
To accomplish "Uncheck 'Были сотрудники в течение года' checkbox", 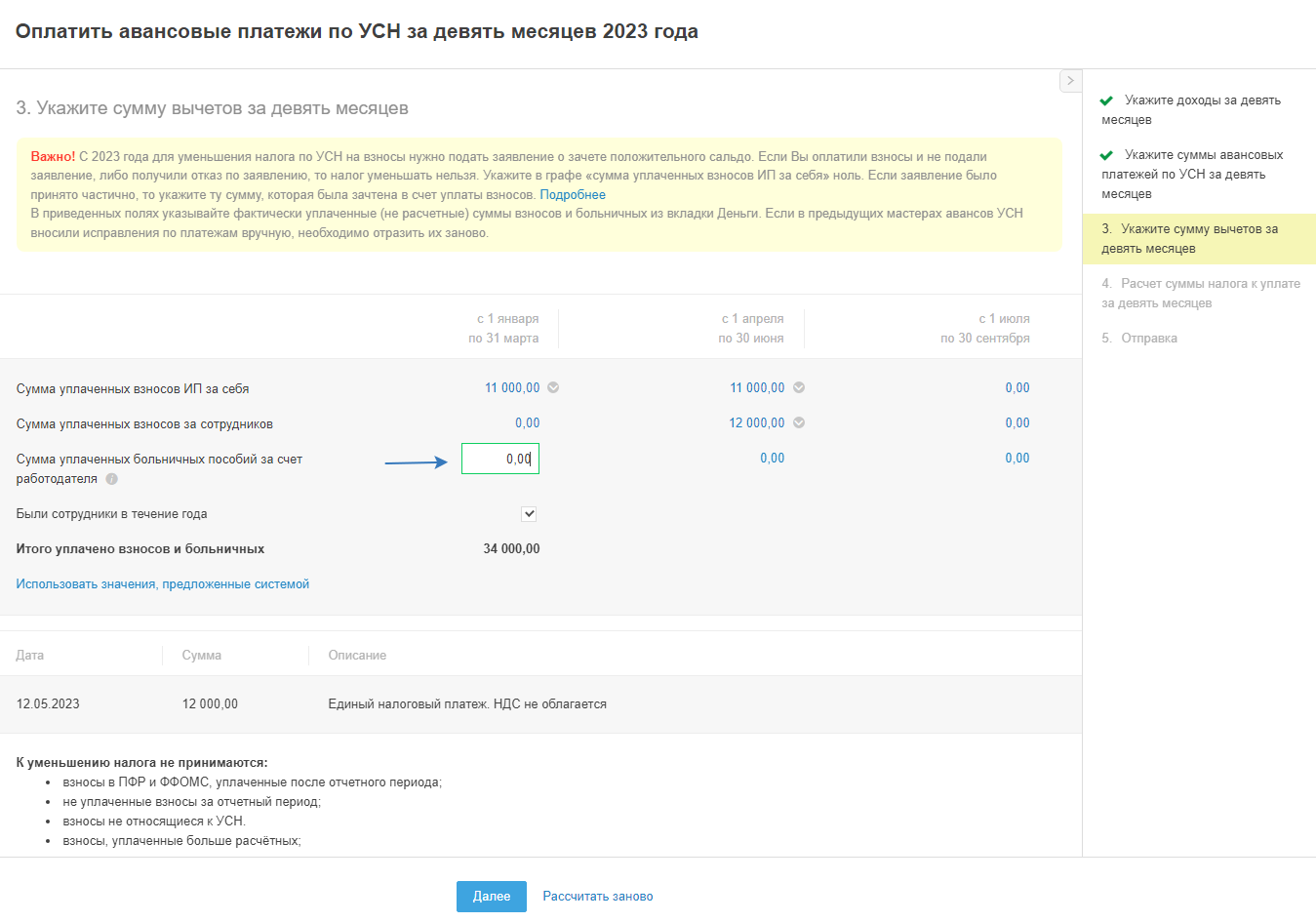I will pos(529,514).
